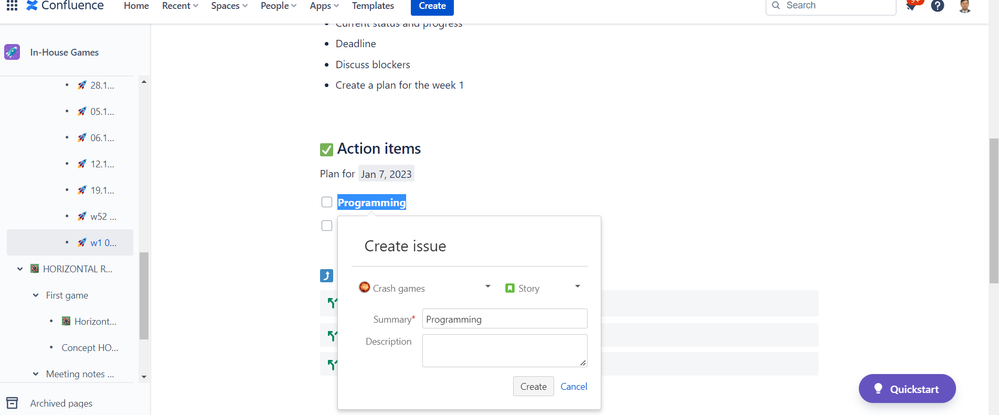Expand the People menu
Image resolution: width=999 pixels, height=415 pixels.
tap(278, 6)
